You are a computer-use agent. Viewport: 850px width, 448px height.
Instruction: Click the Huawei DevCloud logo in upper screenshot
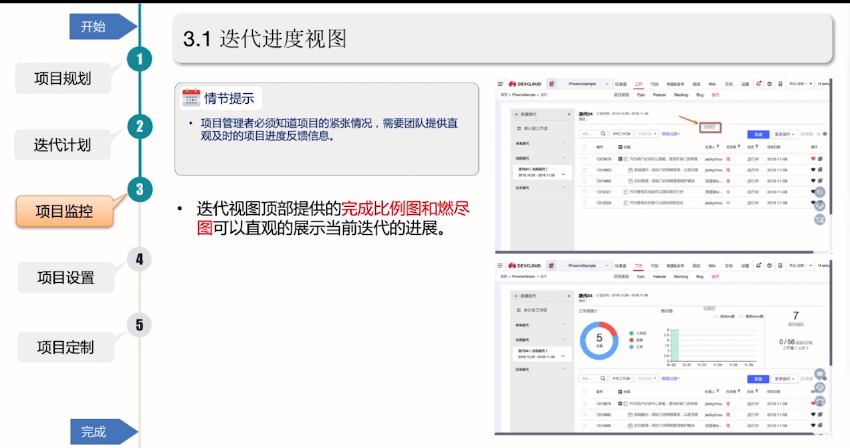(525, 84)
